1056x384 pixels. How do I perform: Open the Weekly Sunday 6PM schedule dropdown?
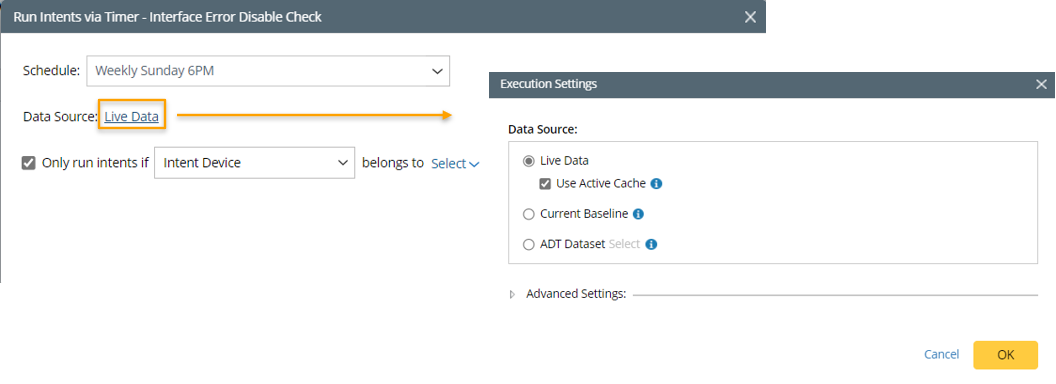point(268,71)
